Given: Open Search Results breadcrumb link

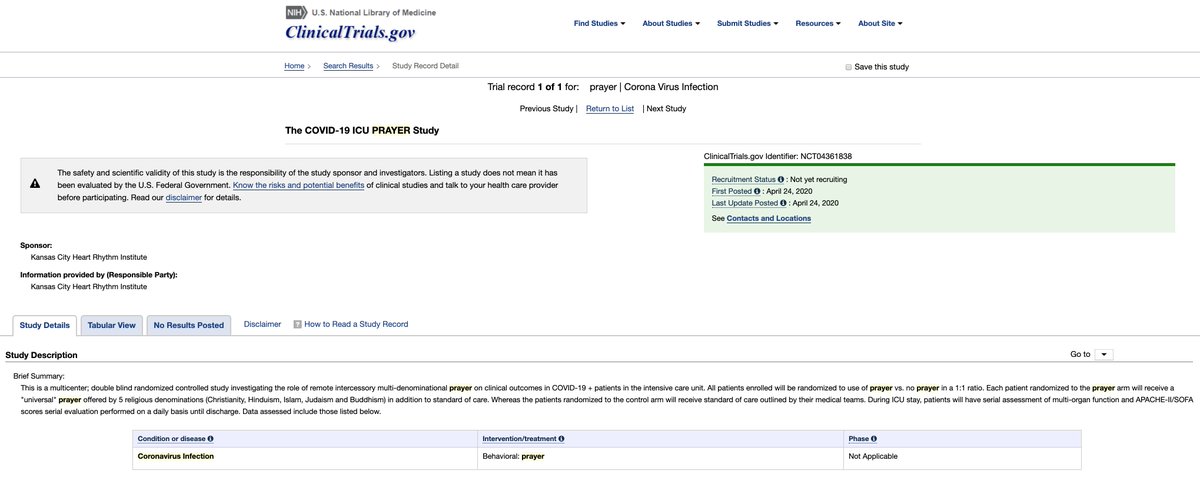Looking at the screenshot, I should pos(348,66).
